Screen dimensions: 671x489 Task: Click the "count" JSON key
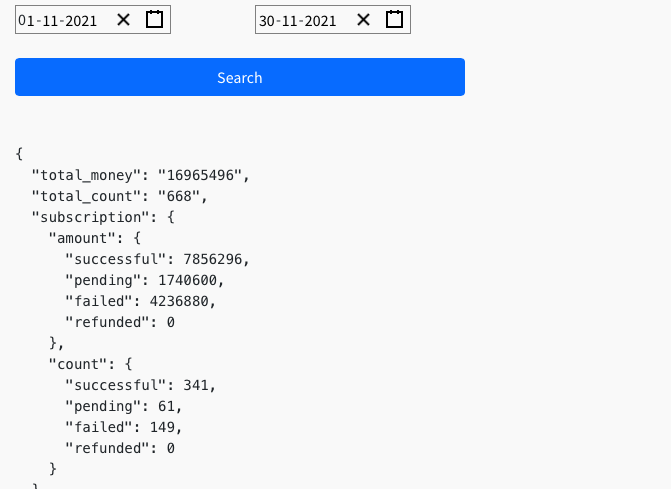(77, 364)
